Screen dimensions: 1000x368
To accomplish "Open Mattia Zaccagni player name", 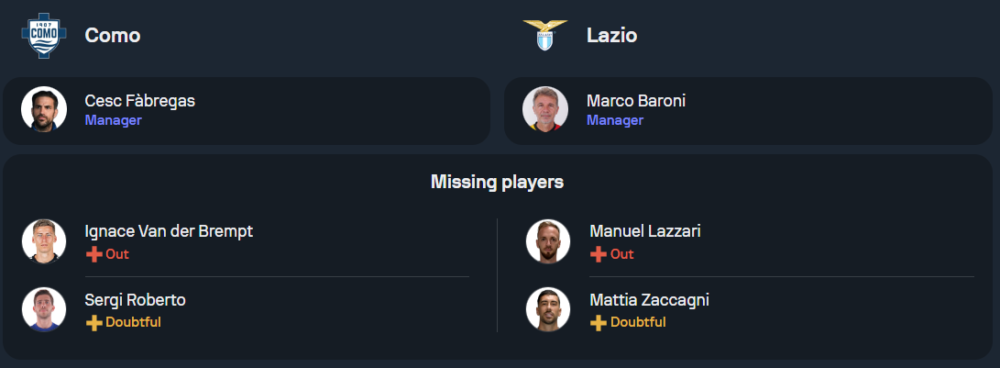I will pos(649,300).
